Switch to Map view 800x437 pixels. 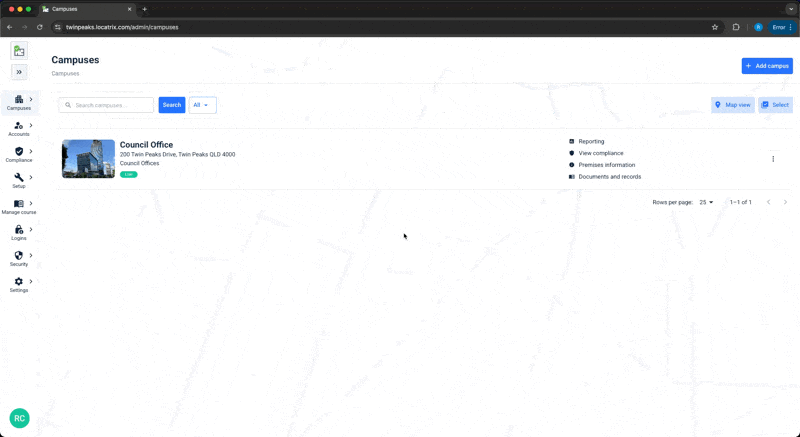tap(733, 105)
